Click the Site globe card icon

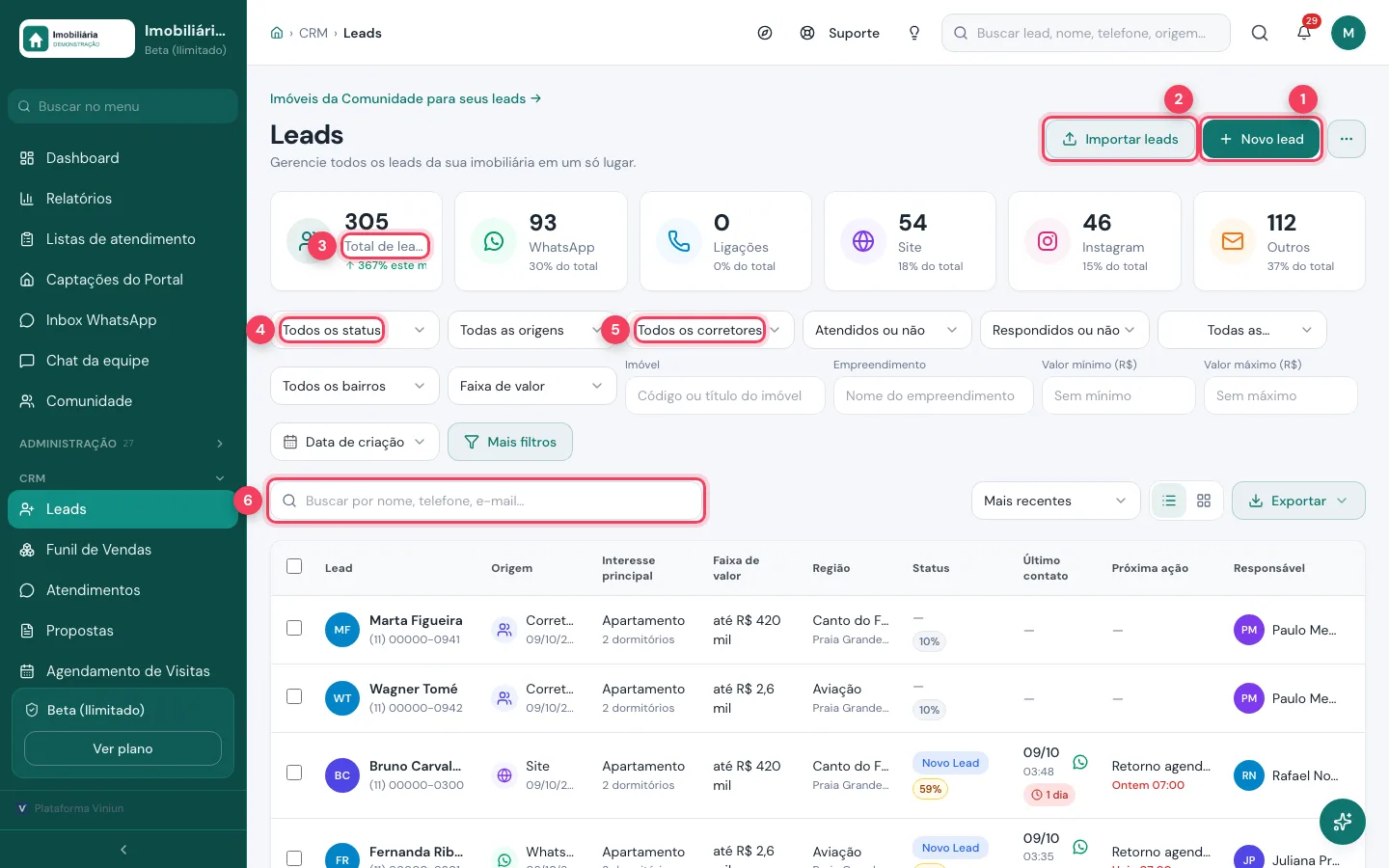863,241
